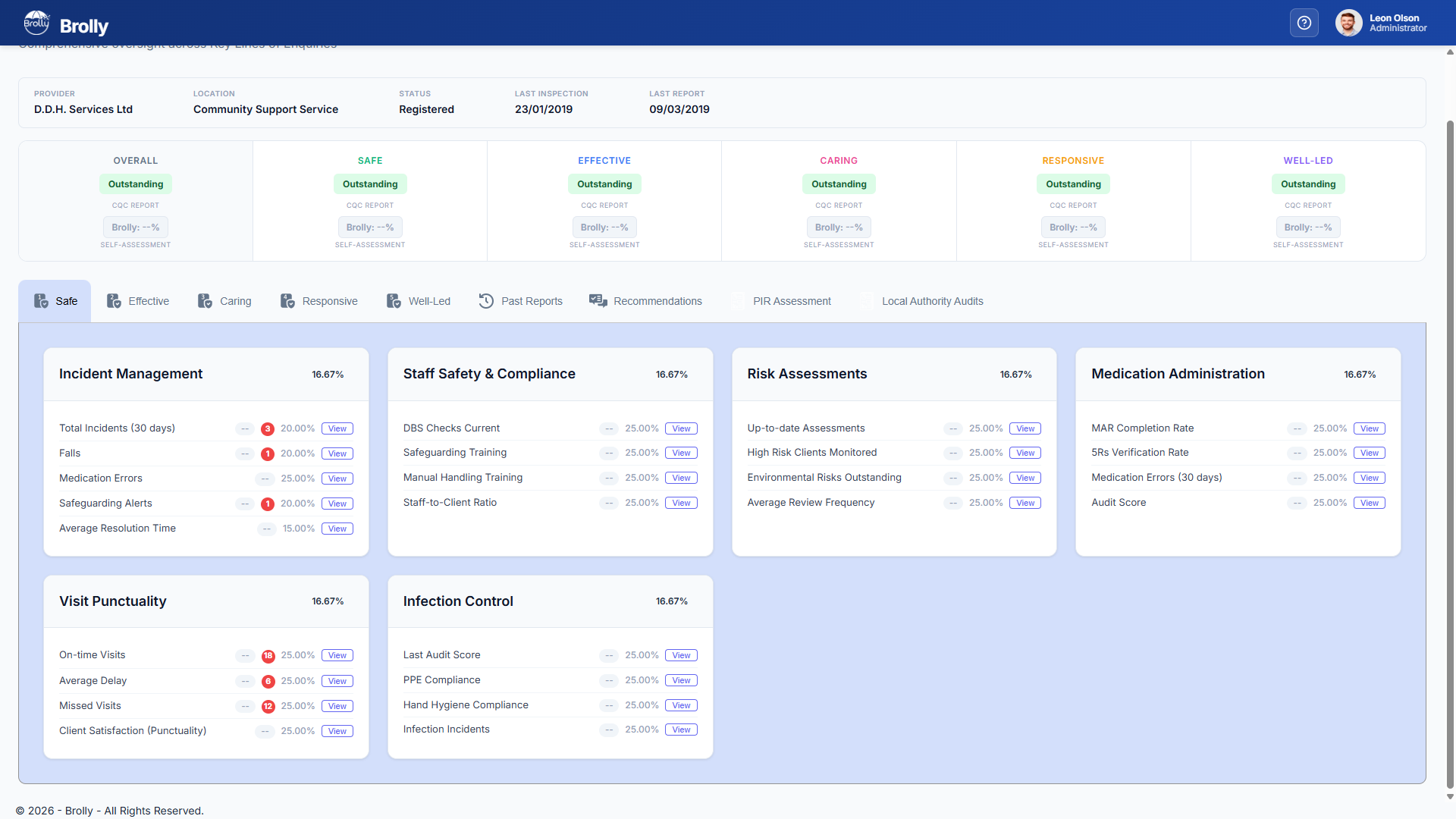This screenshot has height=819, width=1456.
Task: Click the Brolly umbrella logo
Action: (36, 23)
